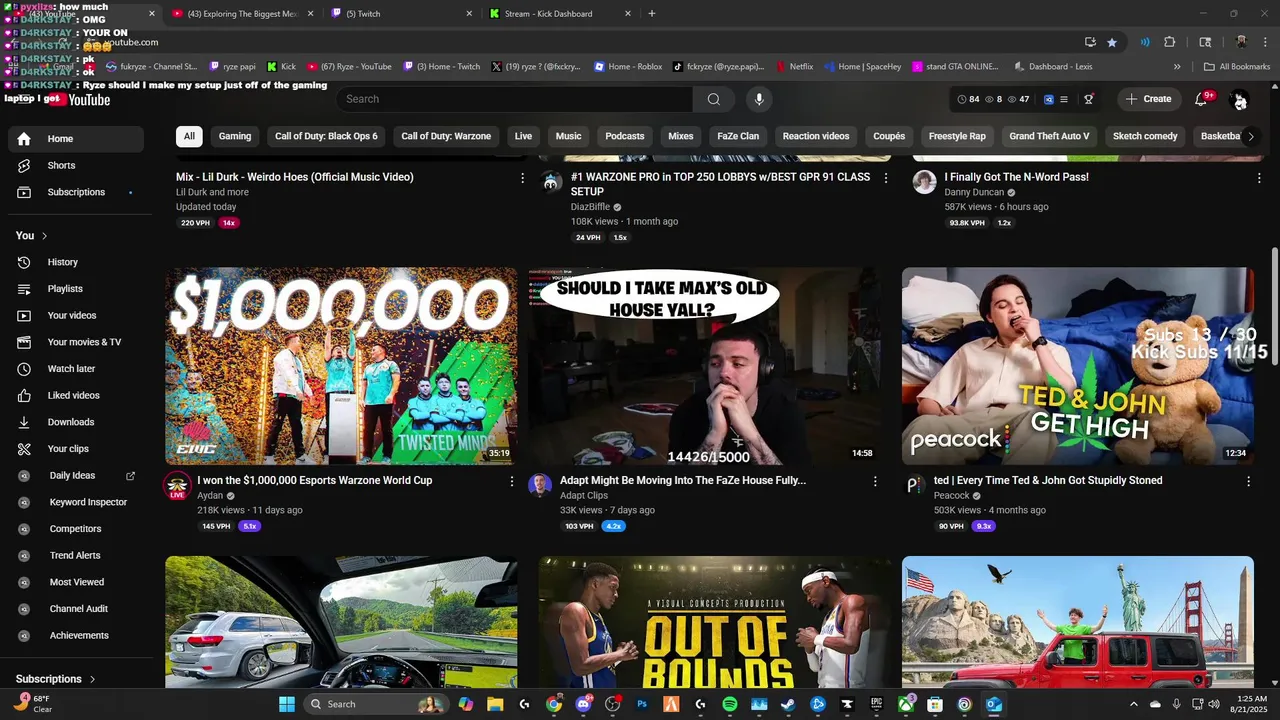
Task: Click the bookmark star in the address bar
Action: coord(1112,42)
